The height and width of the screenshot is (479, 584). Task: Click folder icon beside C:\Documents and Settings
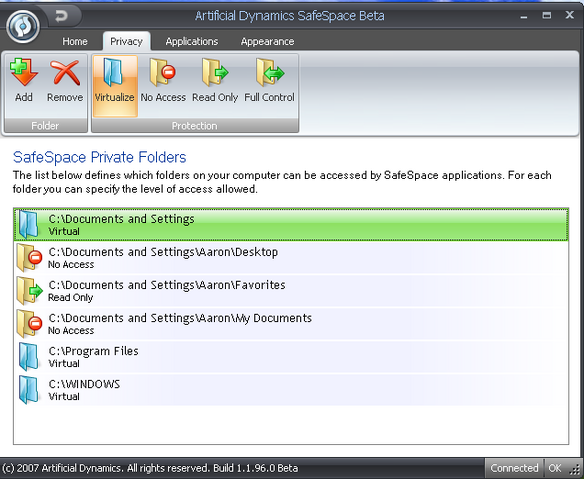pyautogui.click(x=28, y=224)
